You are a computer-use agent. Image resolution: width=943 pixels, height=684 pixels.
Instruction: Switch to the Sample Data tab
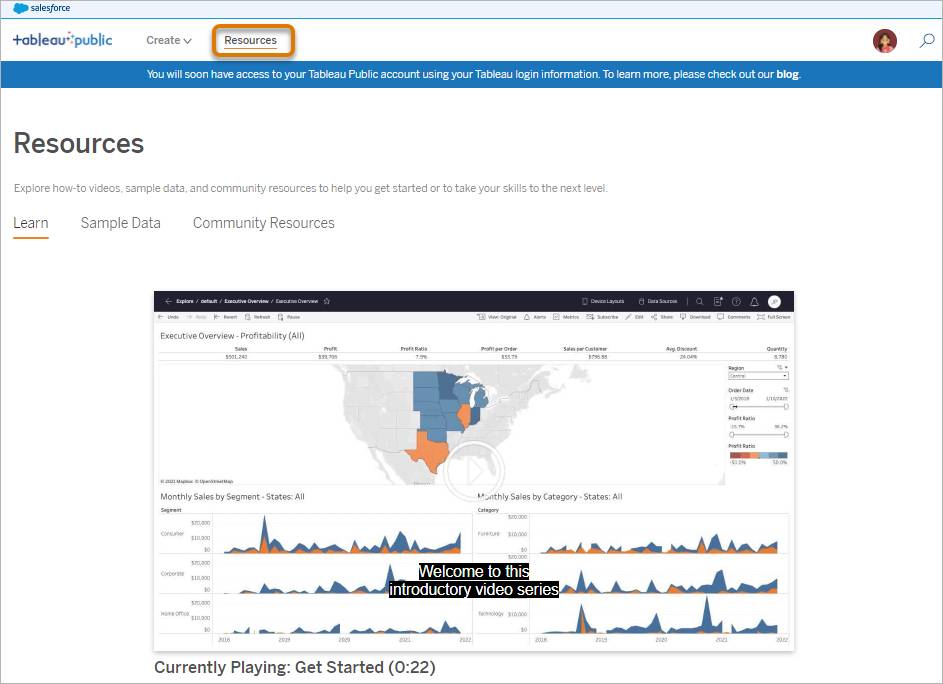click(x=120, y=223)
